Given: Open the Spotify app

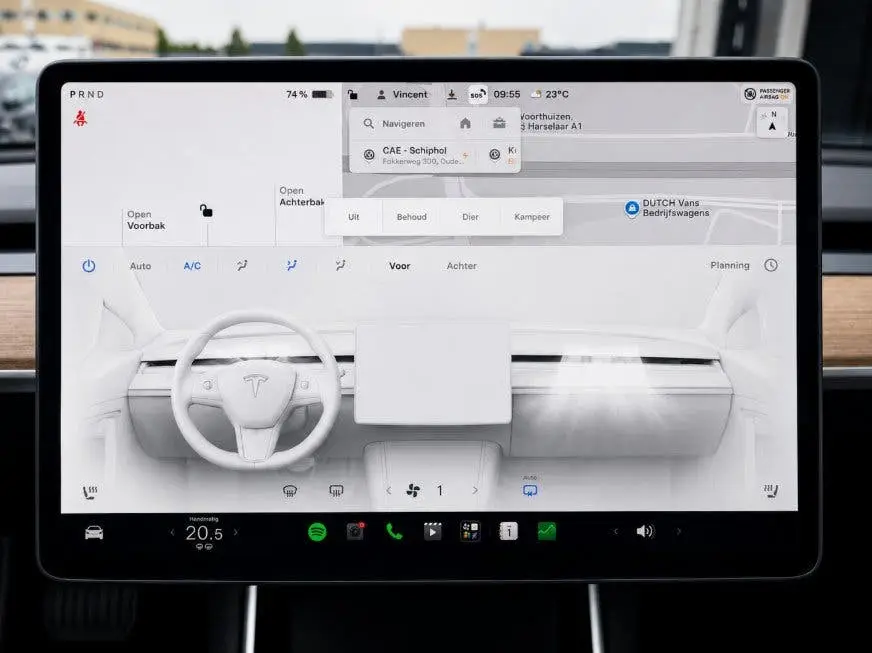Looking at the screenshot, I should click(317, 532).
